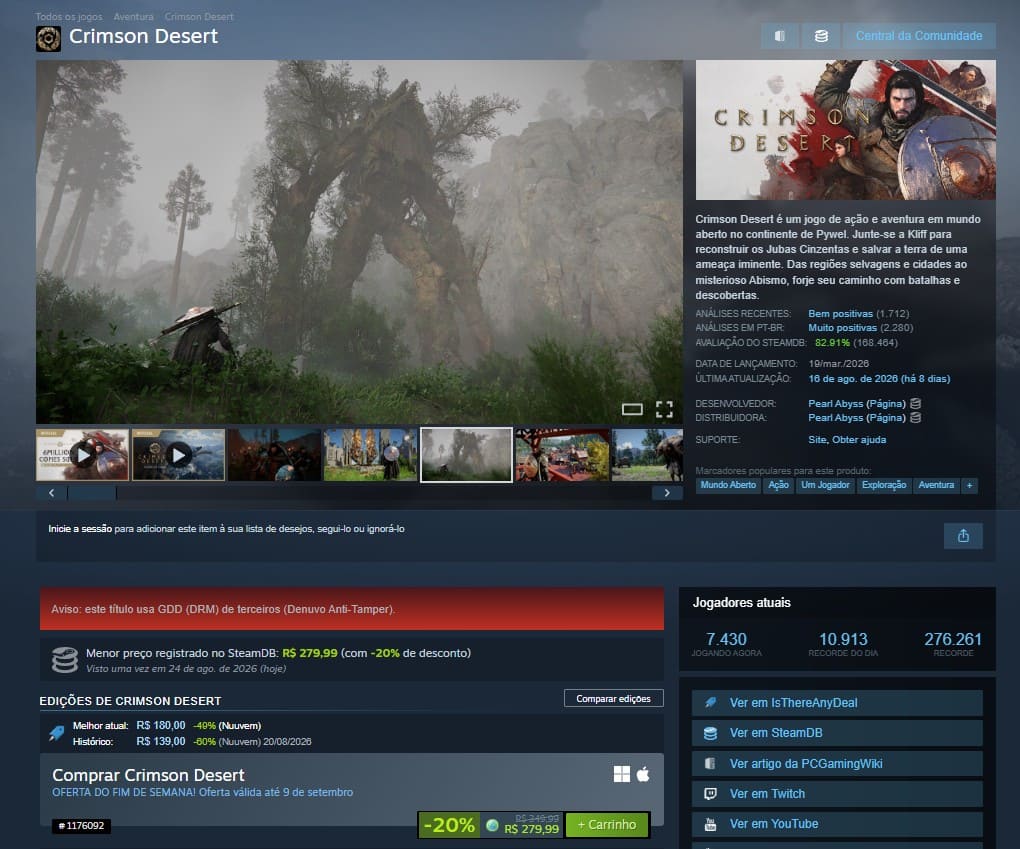1020x849 pixels.
Task: Open lowest recorded price R$ 279,99 link
Action: [310, 653]
